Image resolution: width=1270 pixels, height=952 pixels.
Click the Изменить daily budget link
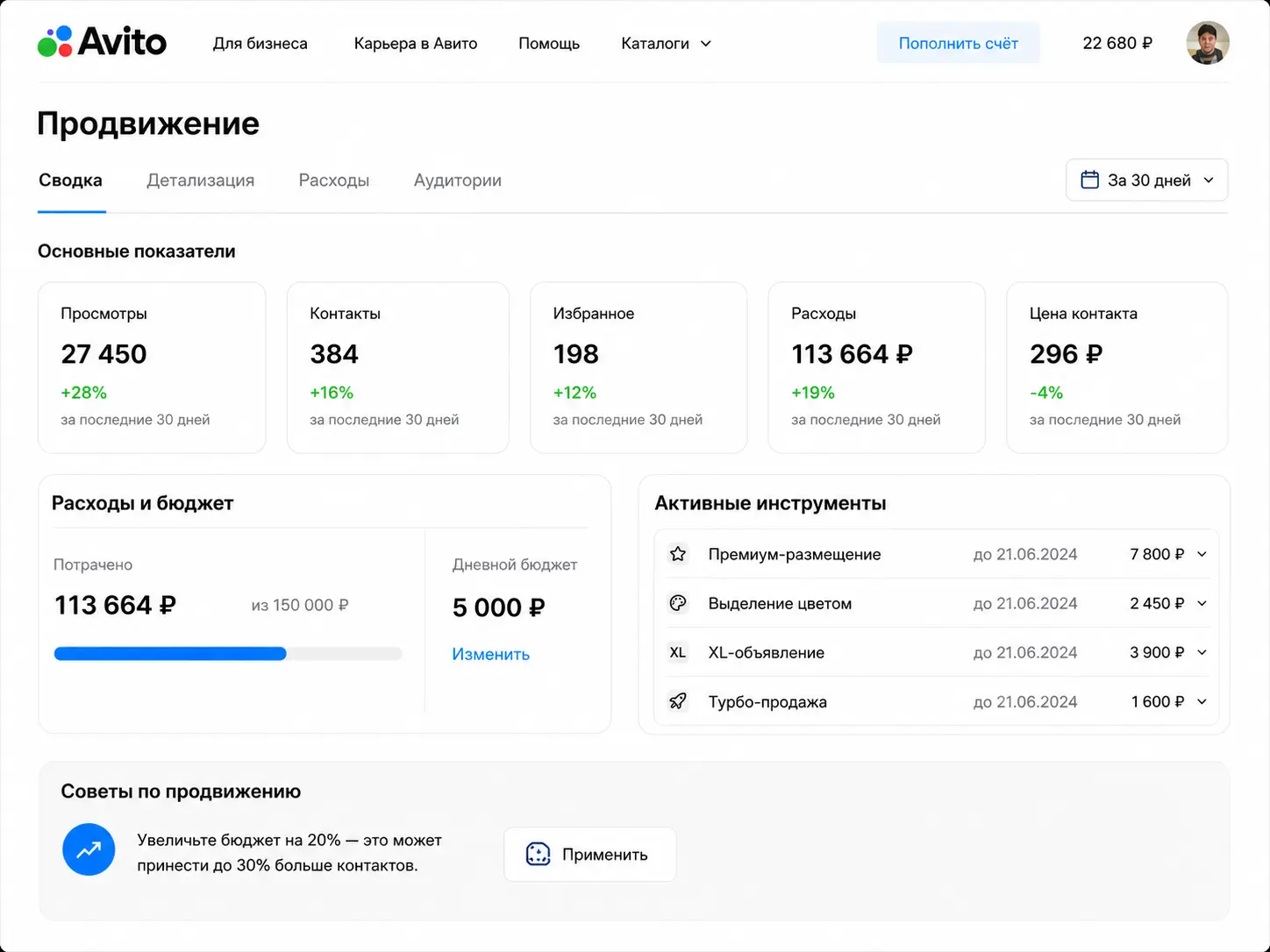click(491, 654)
